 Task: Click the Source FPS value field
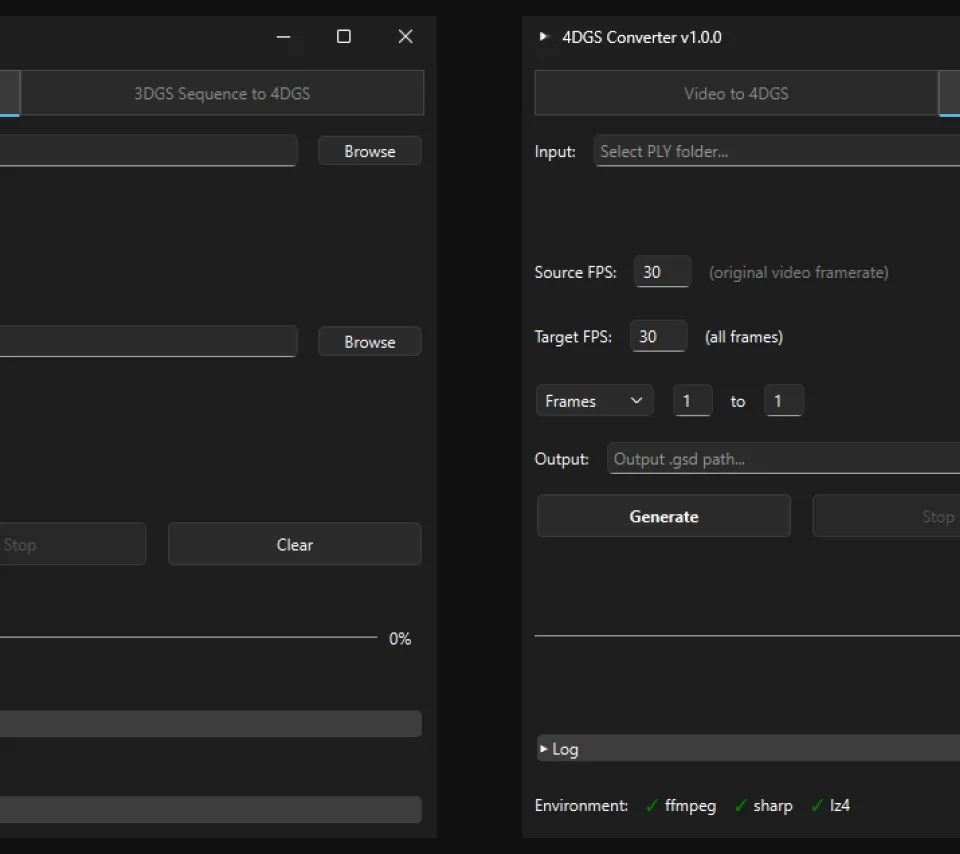coord(663,272)
